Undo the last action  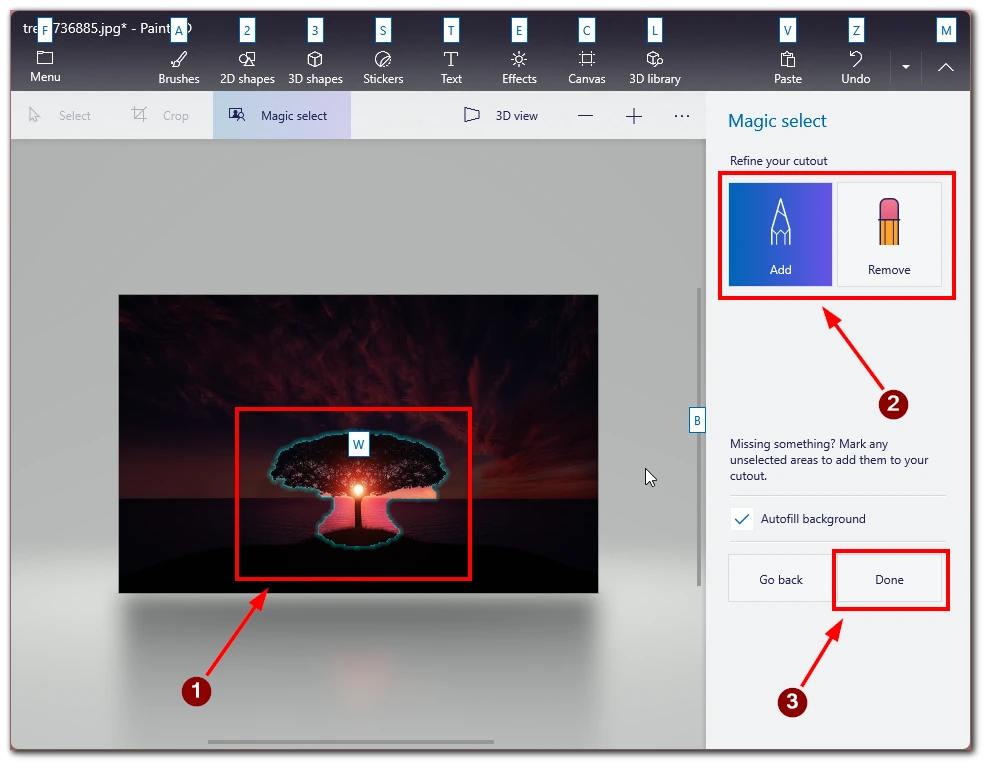pyautogui.click(x=855, y=67)
